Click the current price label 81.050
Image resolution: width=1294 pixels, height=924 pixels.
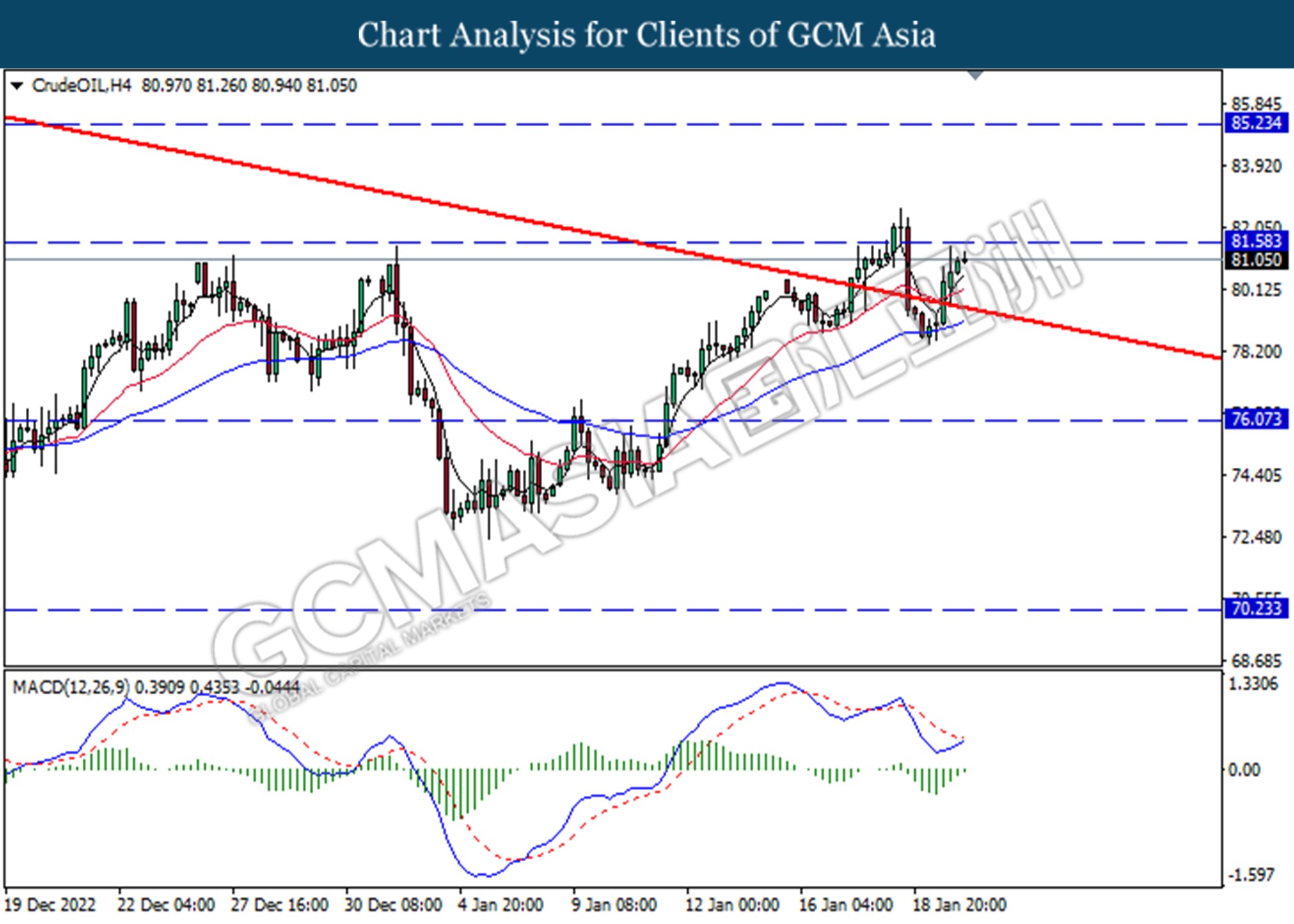click(x=1256, y=260)
